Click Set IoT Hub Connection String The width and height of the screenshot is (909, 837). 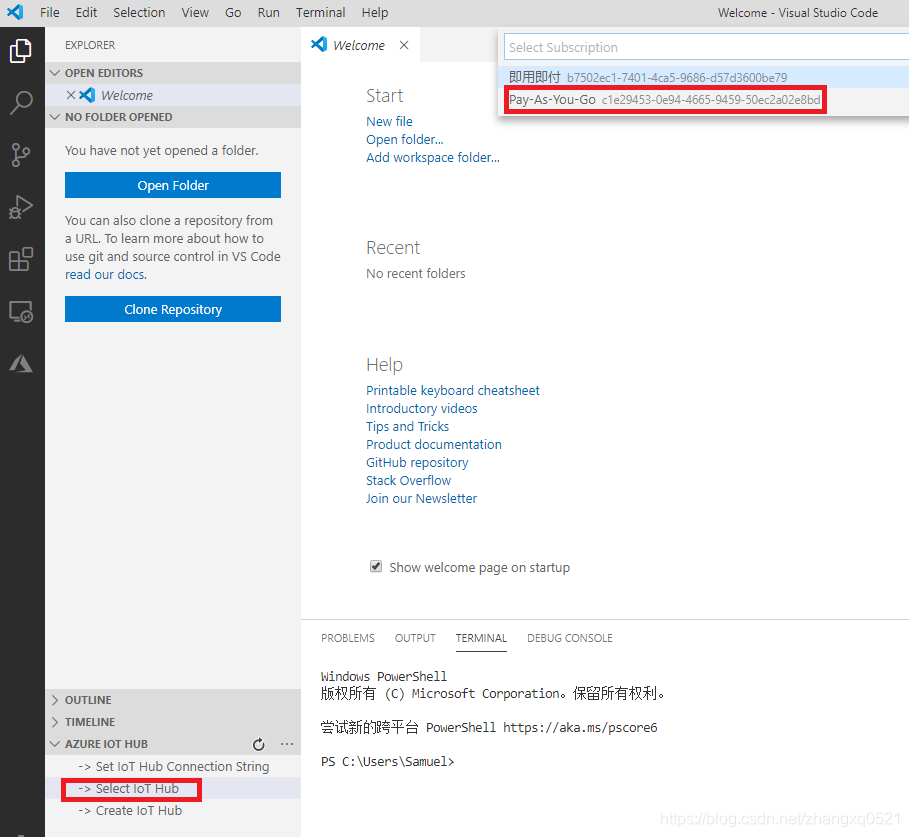(x=173, y=766)
